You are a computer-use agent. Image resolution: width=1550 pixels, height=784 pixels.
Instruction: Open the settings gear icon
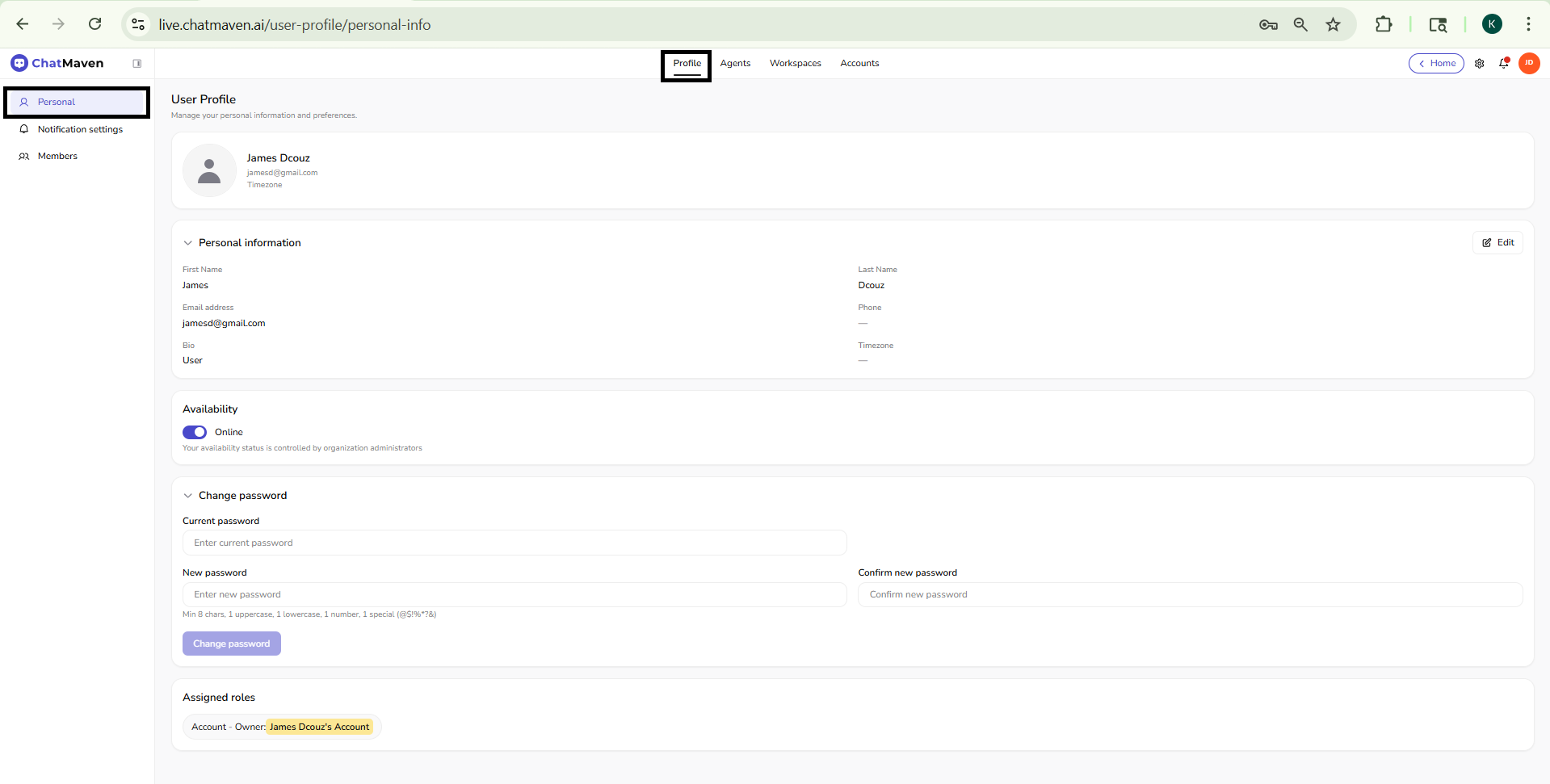pos(1479,63)
